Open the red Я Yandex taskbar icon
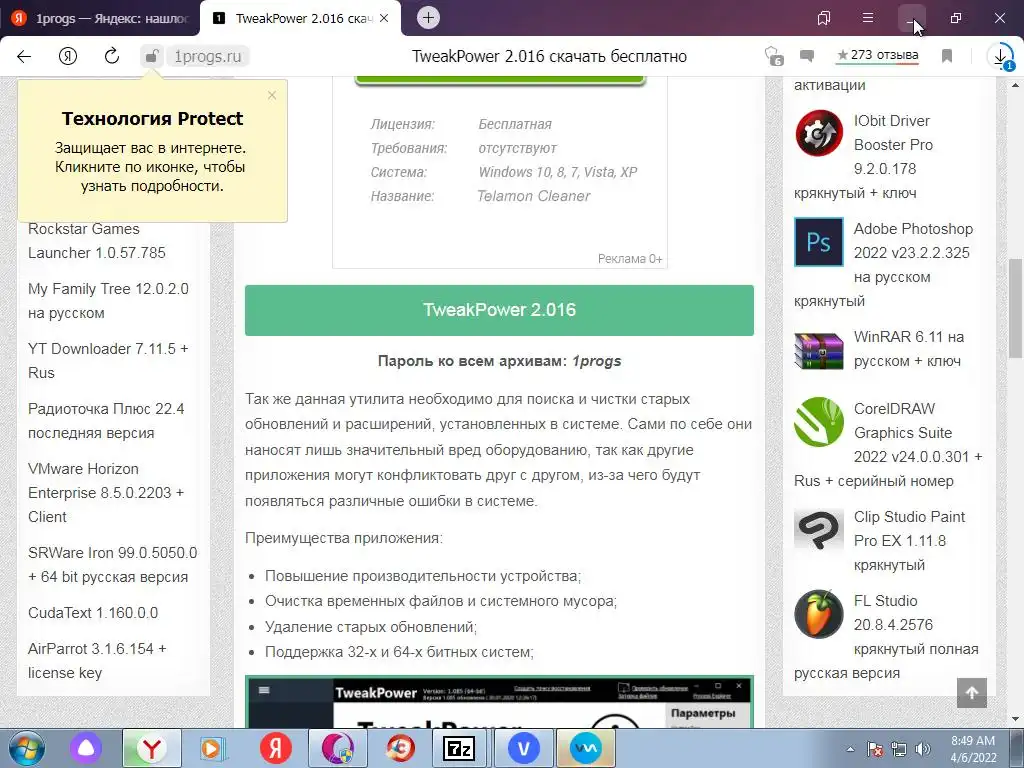 tap(275, 748)
